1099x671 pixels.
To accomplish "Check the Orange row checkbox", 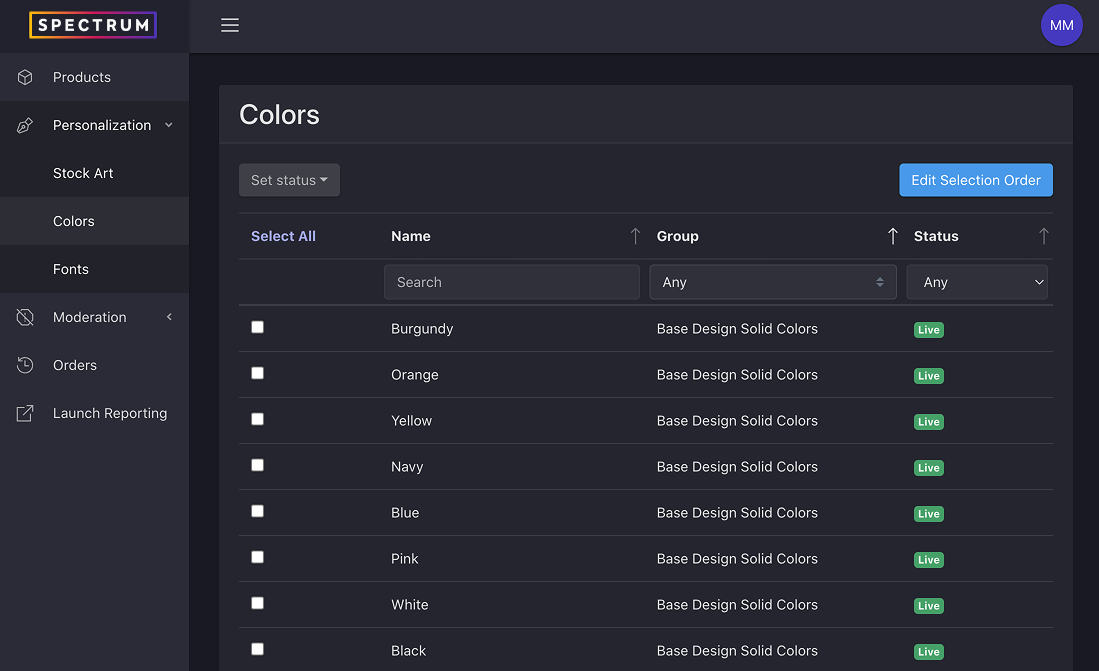I will pos(257,373).
